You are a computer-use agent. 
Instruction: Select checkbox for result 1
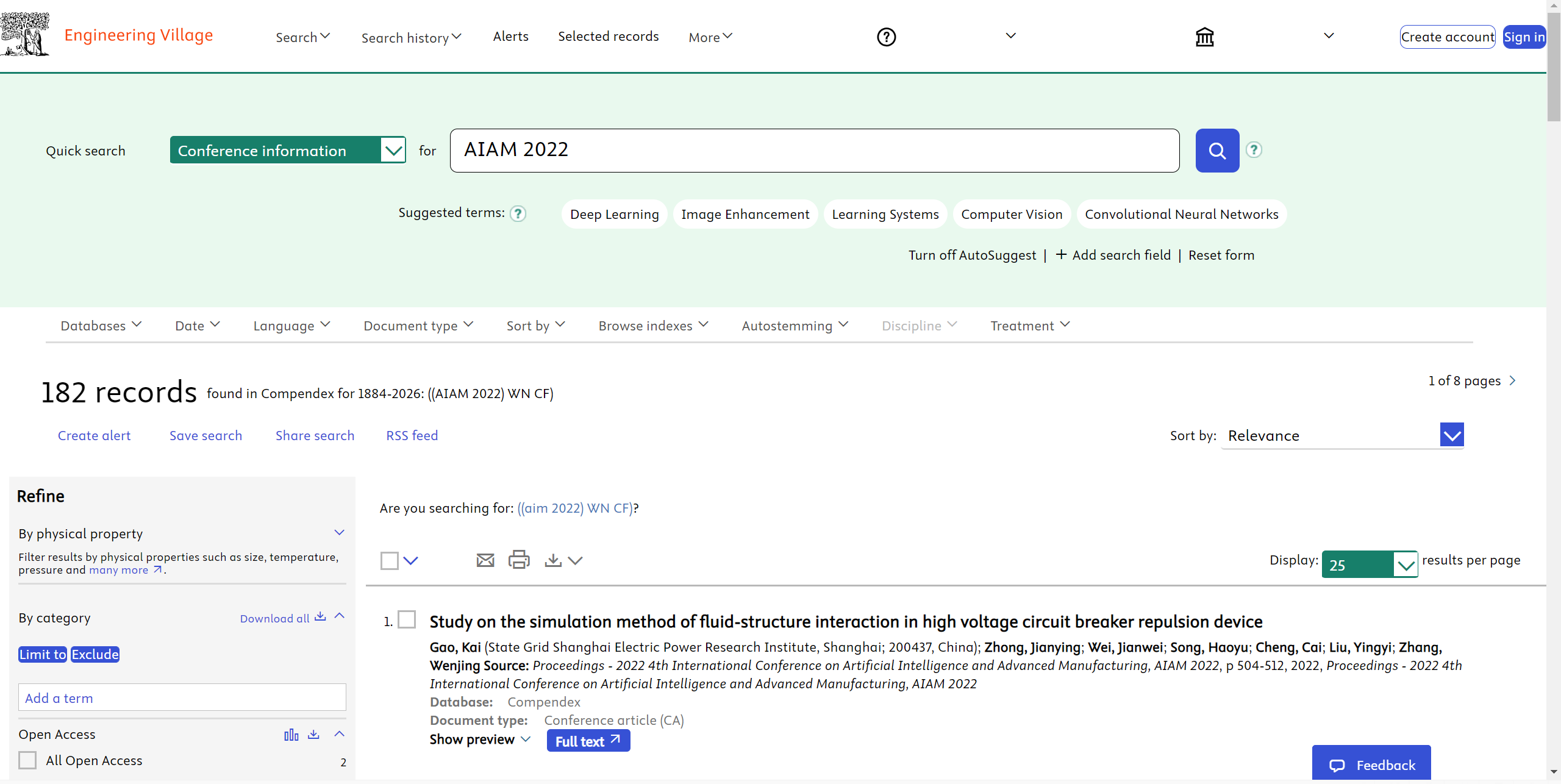[407, 620]
